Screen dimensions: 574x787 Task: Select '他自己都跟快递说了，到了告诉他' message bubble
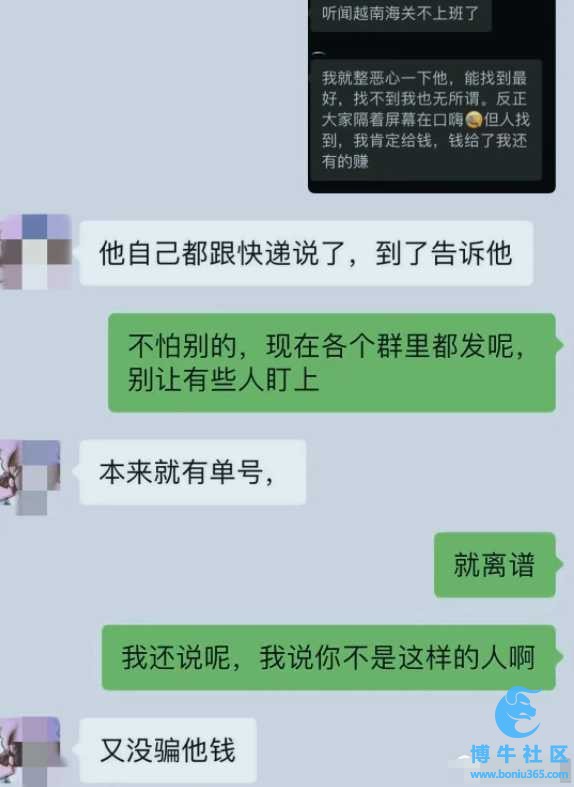point(307,253)
